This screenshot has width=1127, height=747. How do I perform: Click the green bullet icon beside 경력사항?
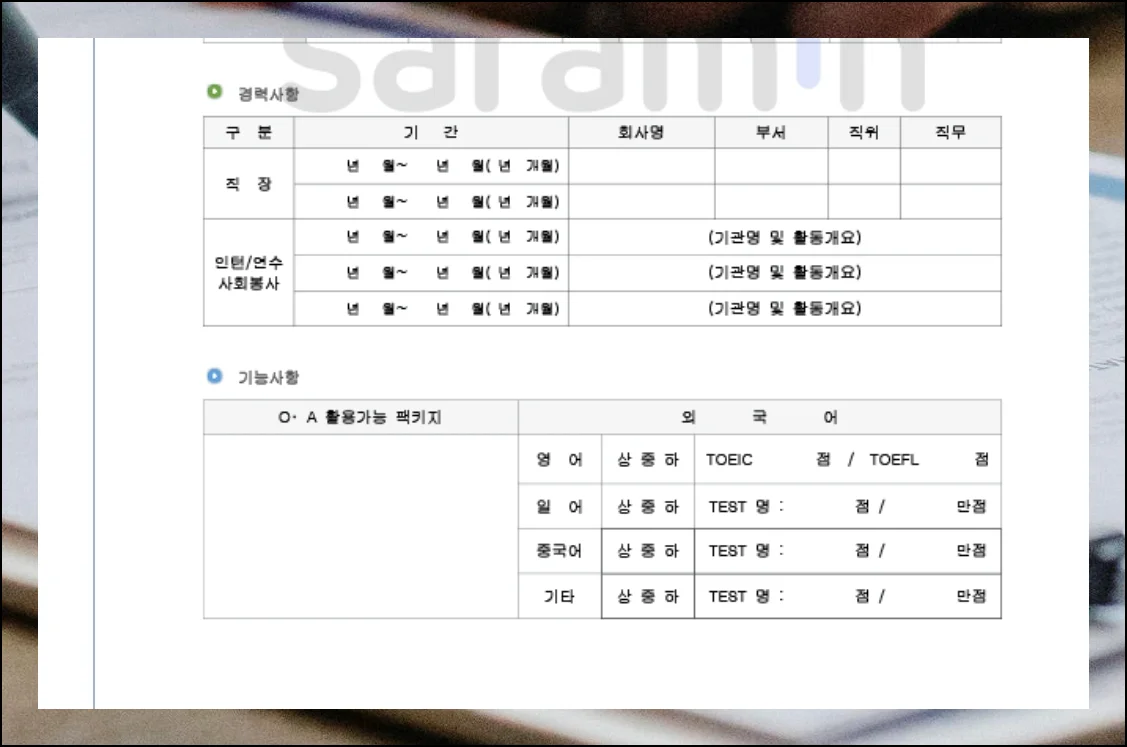(214, 92)
